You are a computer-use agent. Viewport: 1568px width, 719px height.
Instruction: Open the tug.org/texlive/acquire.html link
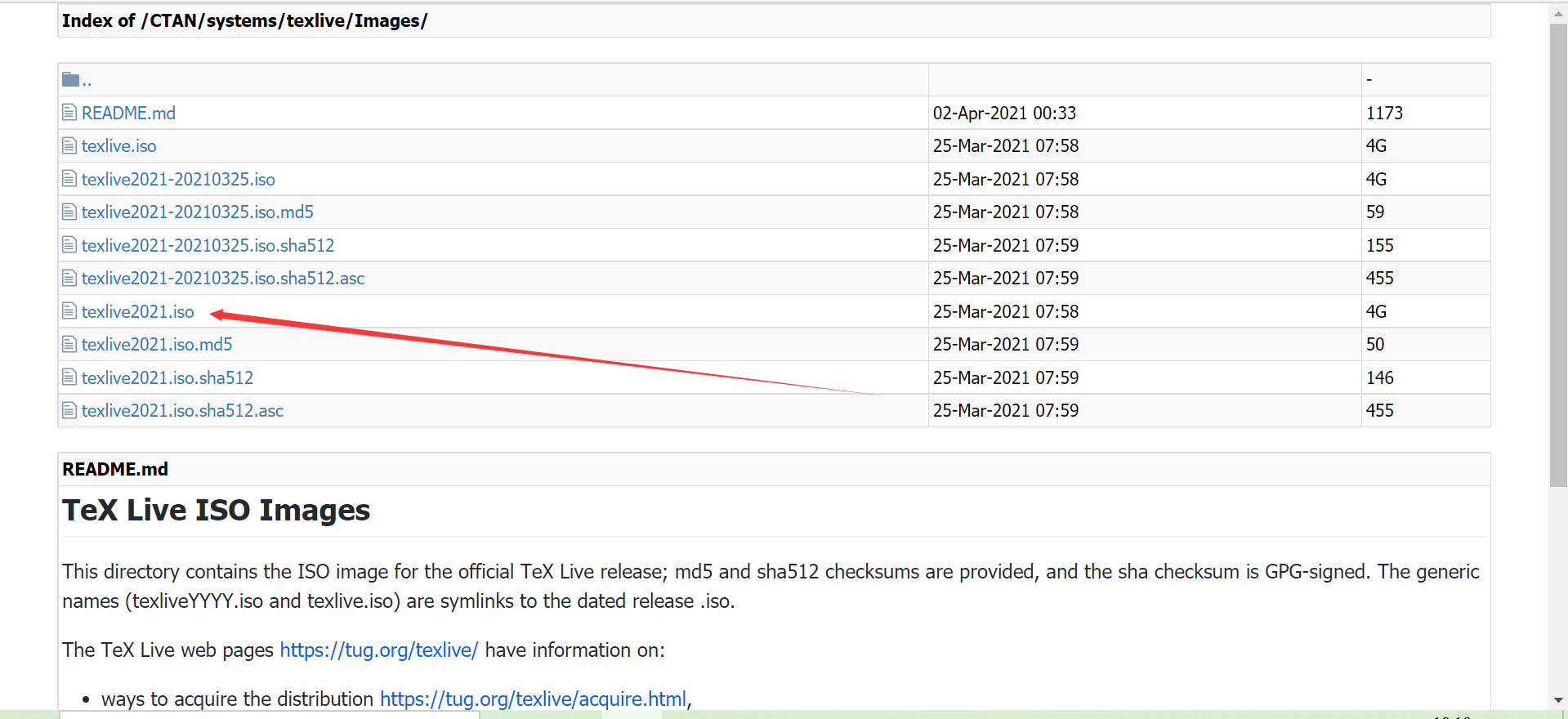pyautogui.click(x=533, y=699)
